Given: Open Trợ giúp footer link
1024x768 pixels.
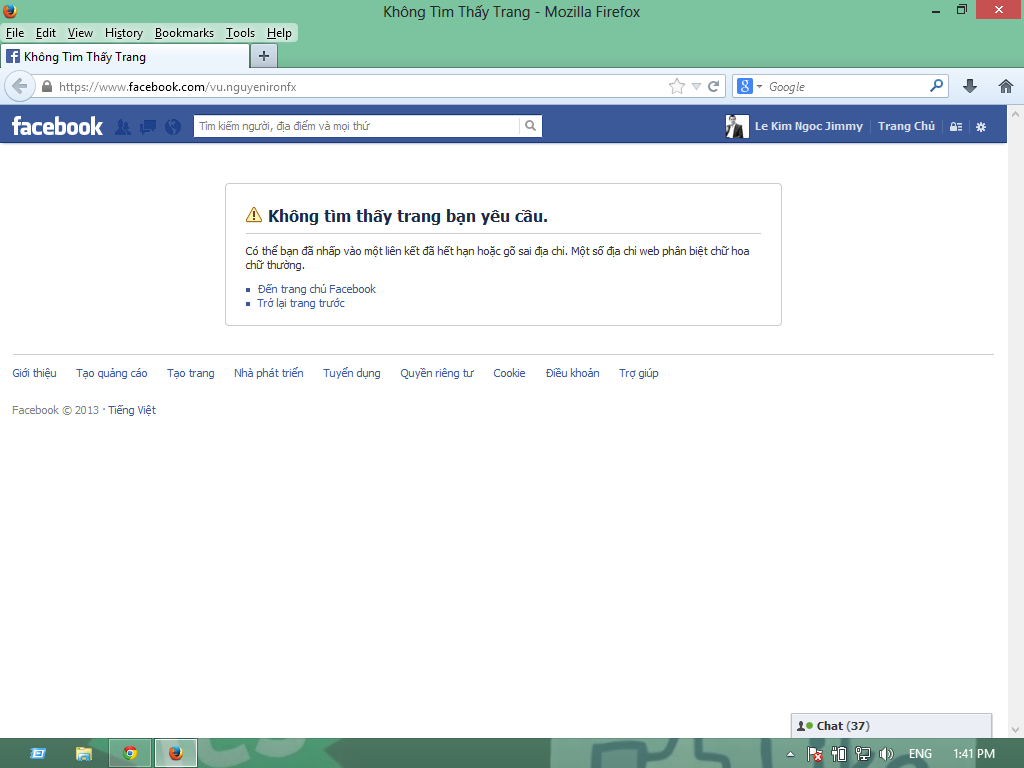Looking at the screenshot, I should click(639, 373).
